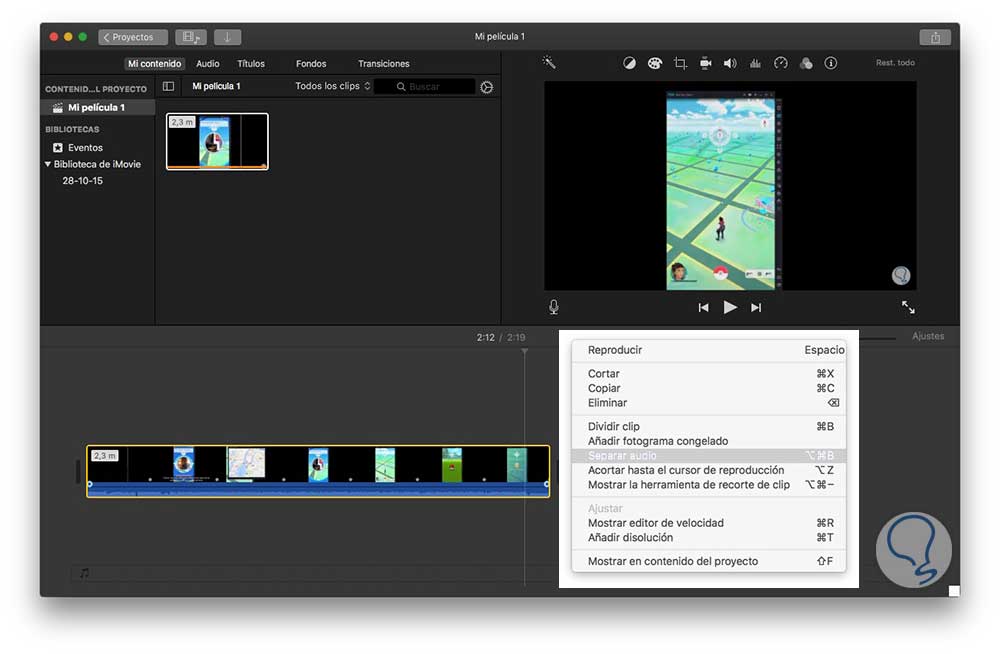Select the 2,3 m clip thumbnail in browser
The image size is (1000, 654).
coord(217,141)
